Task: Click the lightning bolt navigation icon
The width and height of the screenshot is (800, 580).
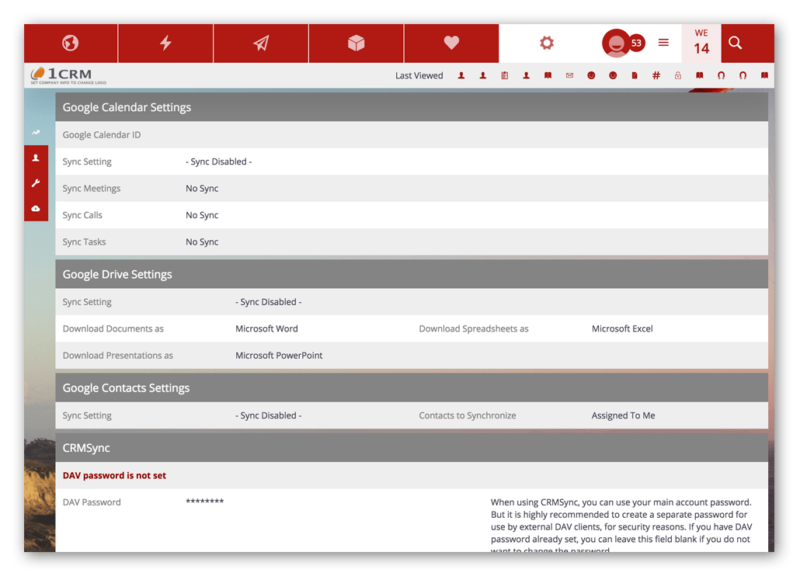Action: pos(165,43)
